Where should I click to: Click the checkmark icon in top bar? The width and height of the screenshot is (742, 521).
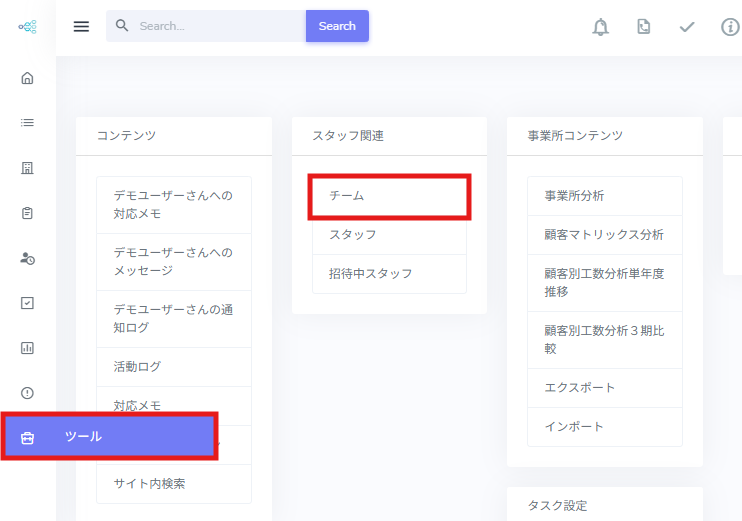click(687, 27)
